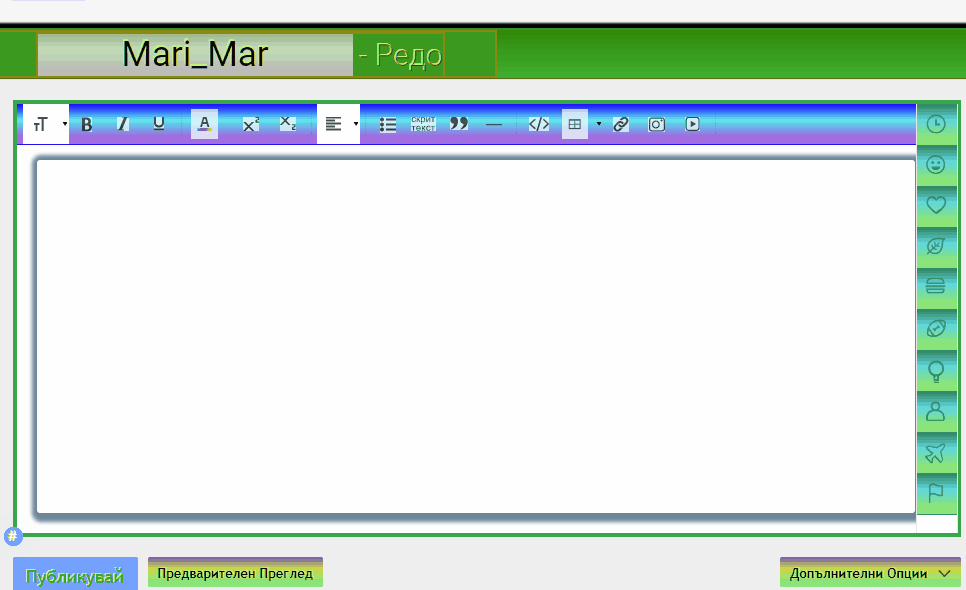Open the recent emojis clock category
Screen dimensions: 966x590
click(936, 124)
